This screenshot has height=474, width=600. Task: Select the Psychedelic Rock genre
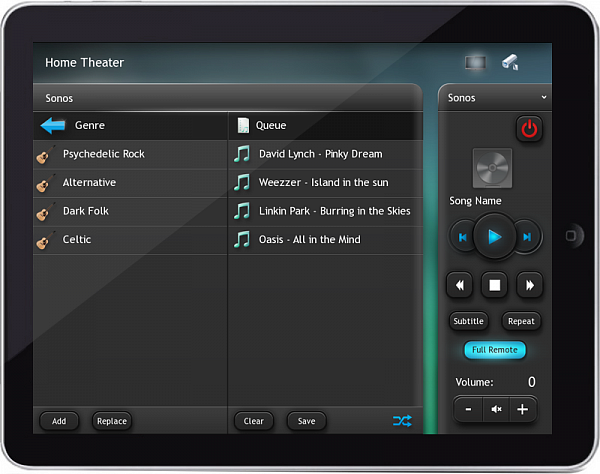coord(103,154)
